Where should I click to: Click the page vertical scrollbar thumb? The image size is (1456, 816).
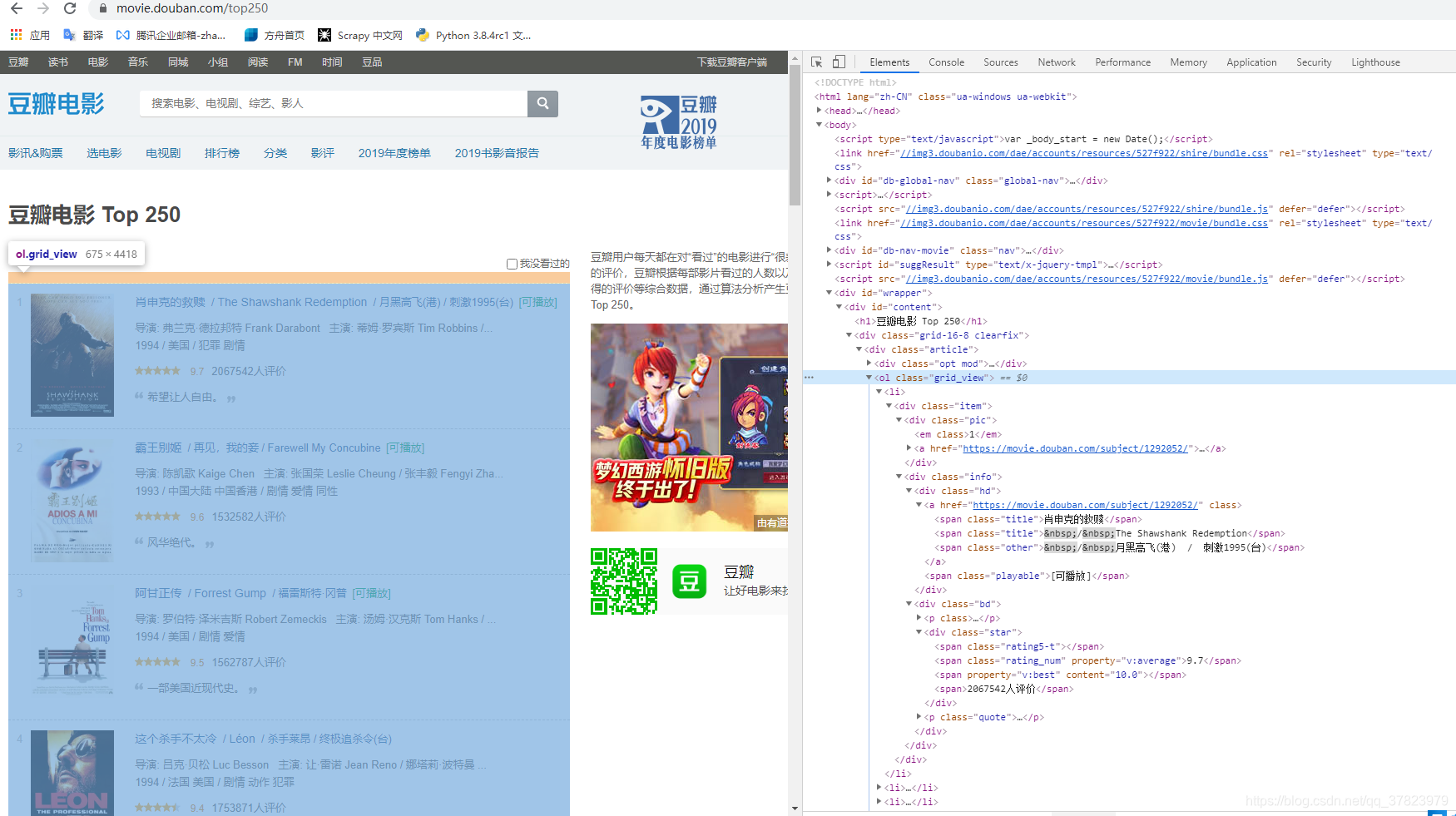[x=795, y=136]
